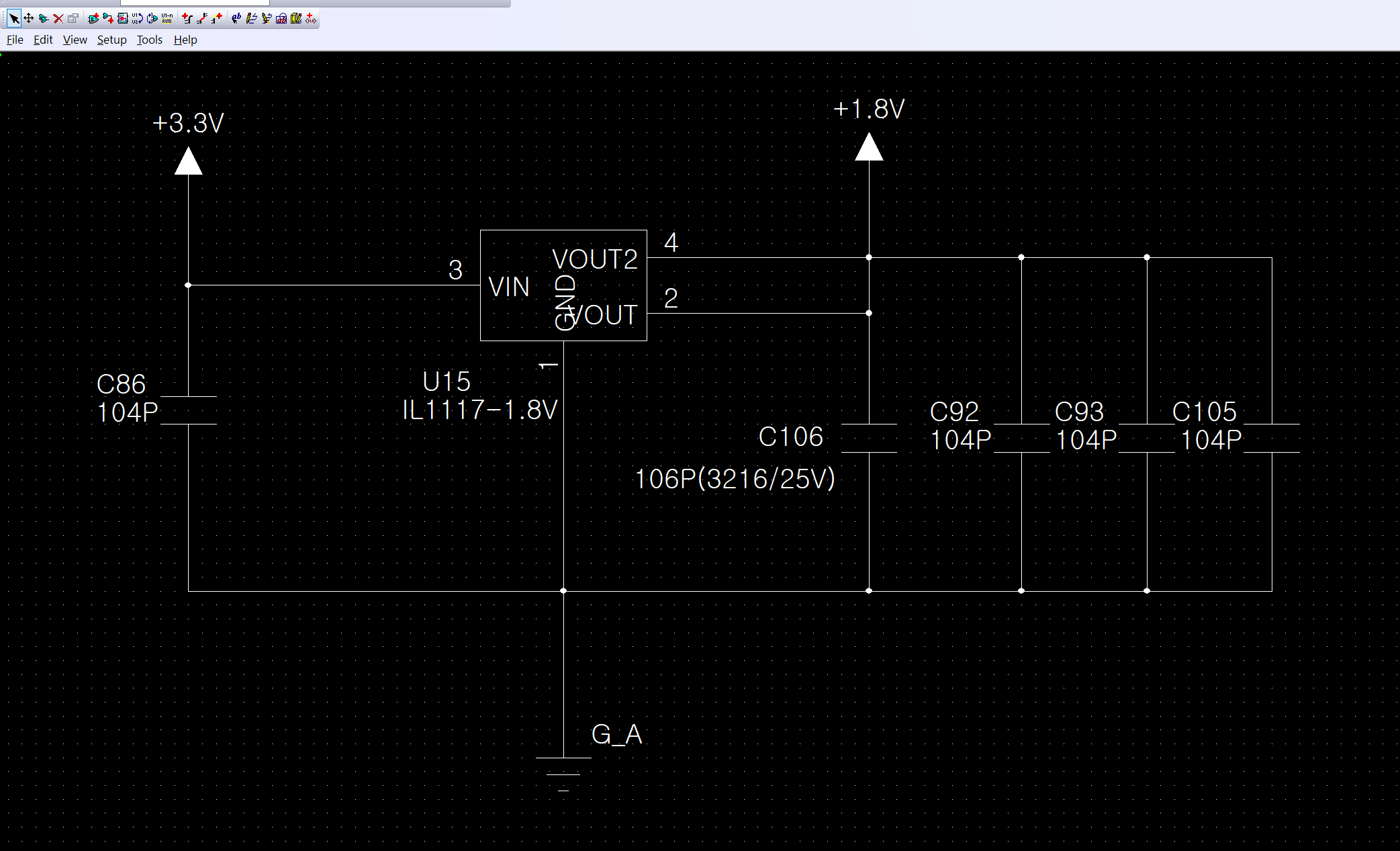1400x851 pixels.
Task: Select the U1/U2 swap reference designator icon
Action: click(138, 18)
